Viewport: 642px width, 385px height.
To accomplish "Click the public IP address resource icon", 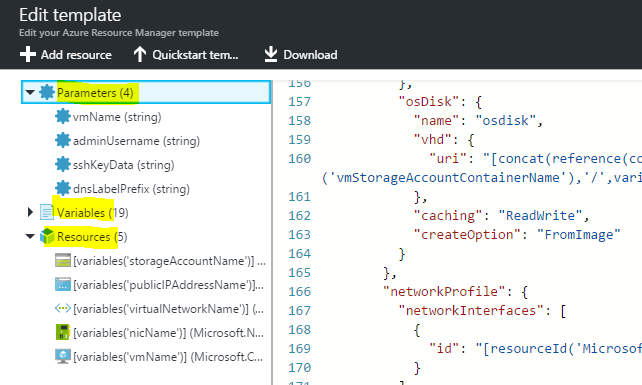I will 63,285.
